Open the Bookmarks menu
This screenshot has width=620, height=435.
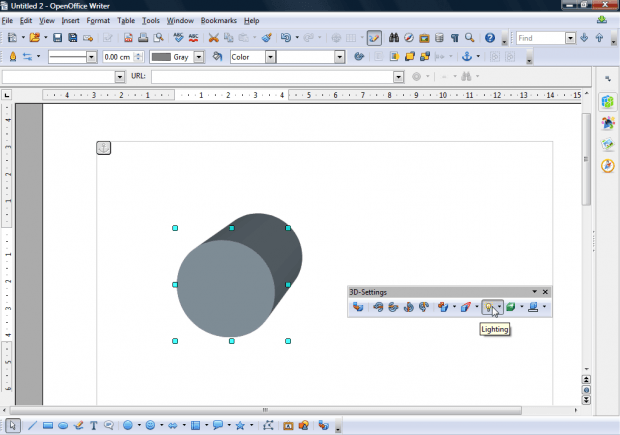click(219, 20)
